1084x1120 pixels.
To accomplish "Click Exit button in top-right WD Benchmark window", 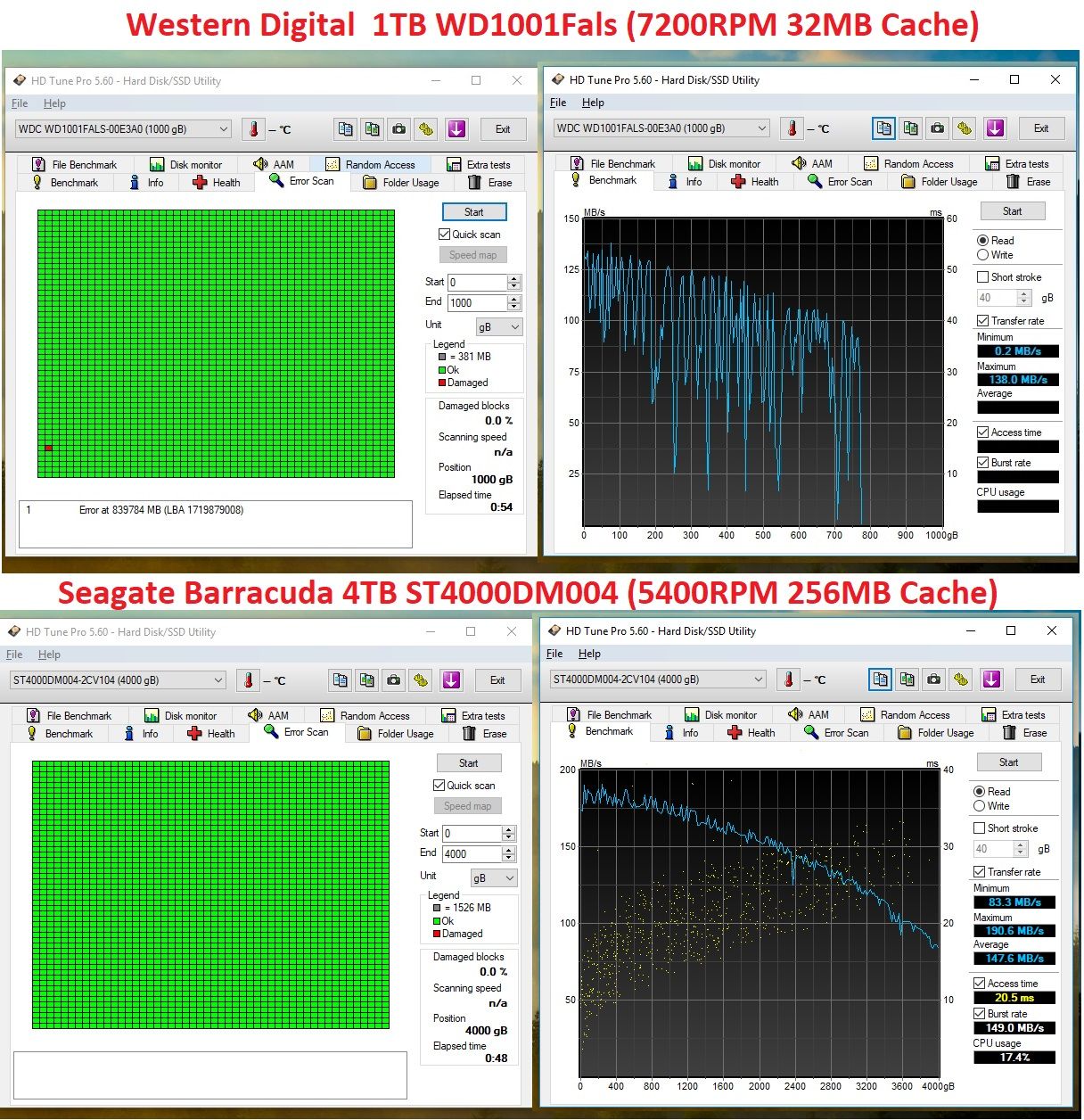I will click(1041, 128).
